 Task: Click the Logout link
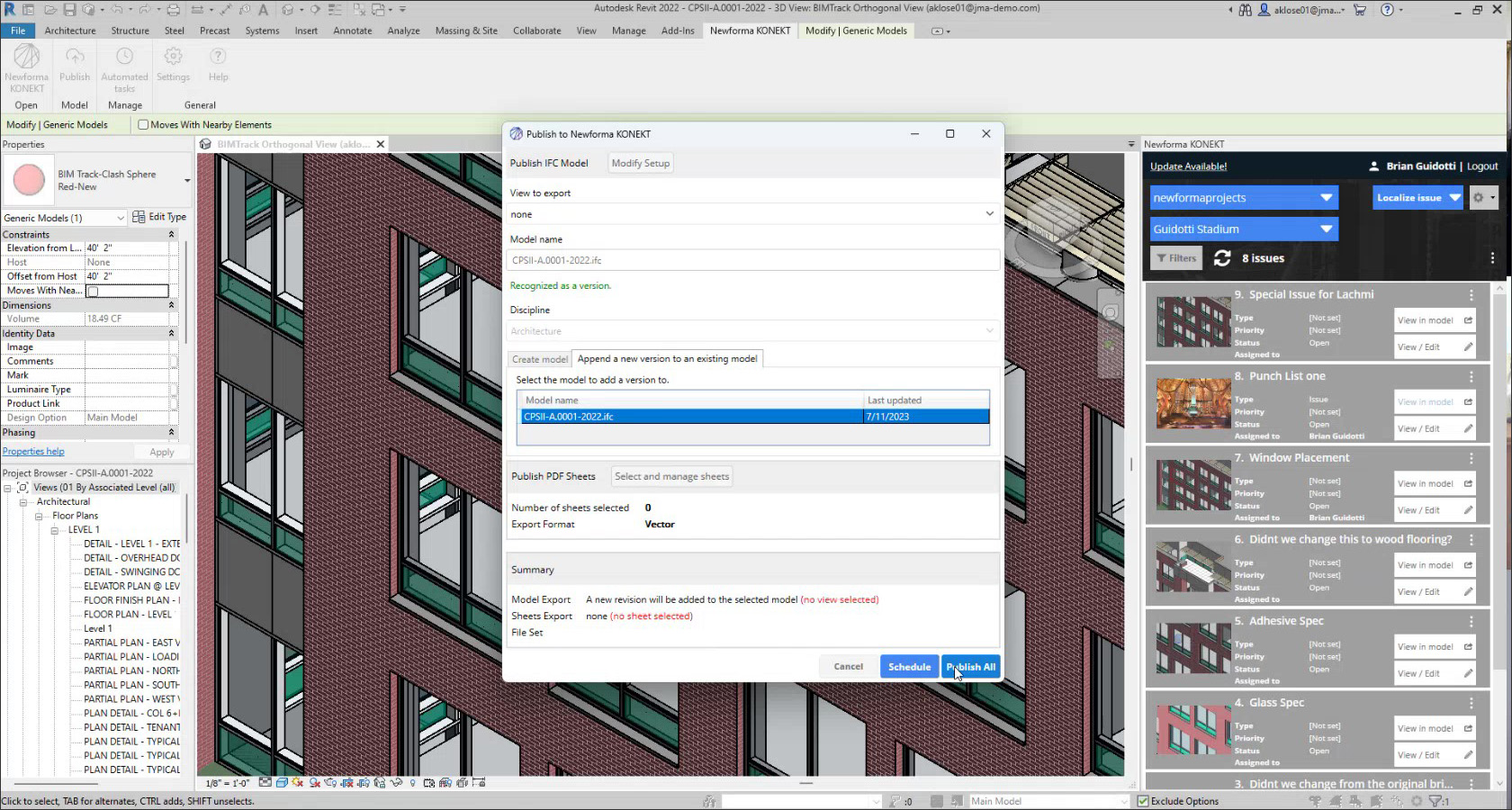1482,166
